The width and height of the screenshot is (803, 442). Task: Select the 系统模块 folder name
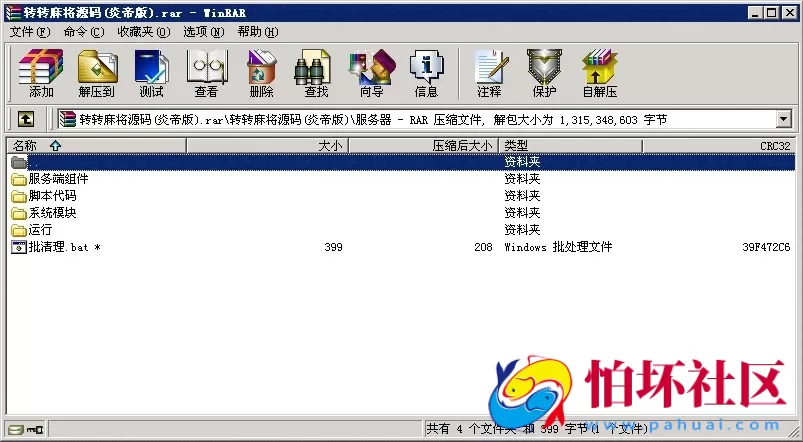pos(52,213)
